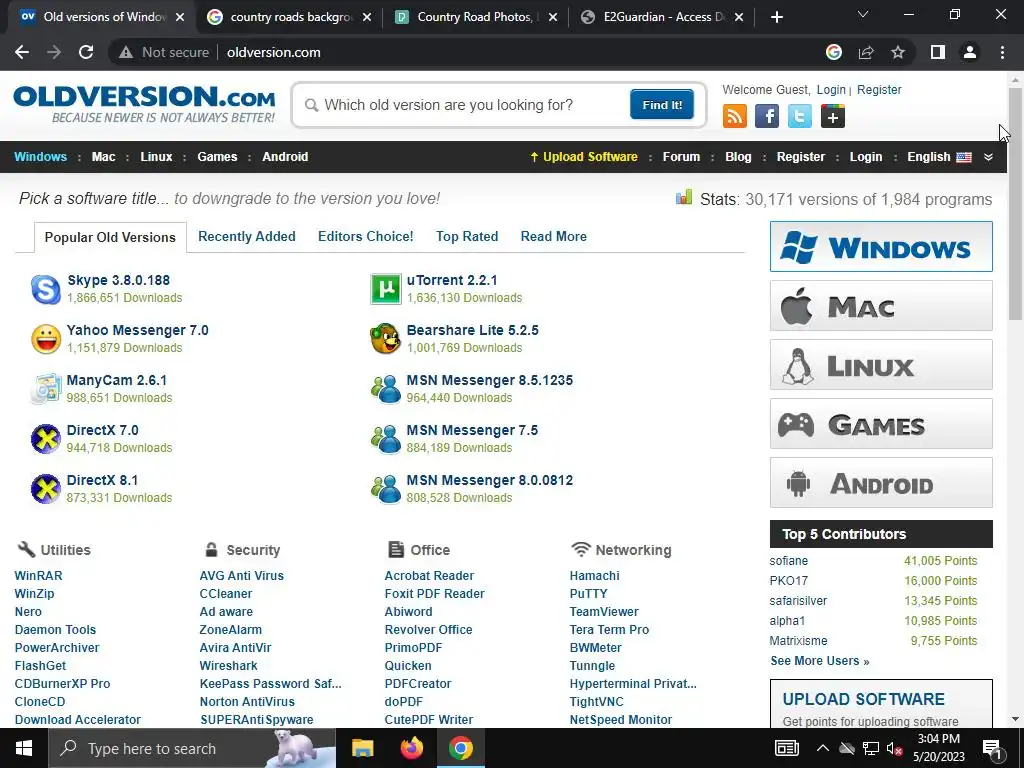Viewport: 1024px width, 768px height.
Task: Open Chrome's three-dot menu
Action: [x=1002, y=52]
